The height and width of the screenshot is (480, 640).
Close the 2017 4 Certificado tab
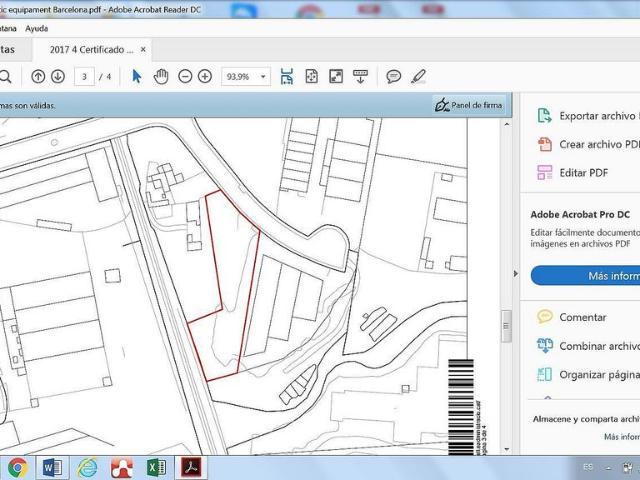click(143, 49)
